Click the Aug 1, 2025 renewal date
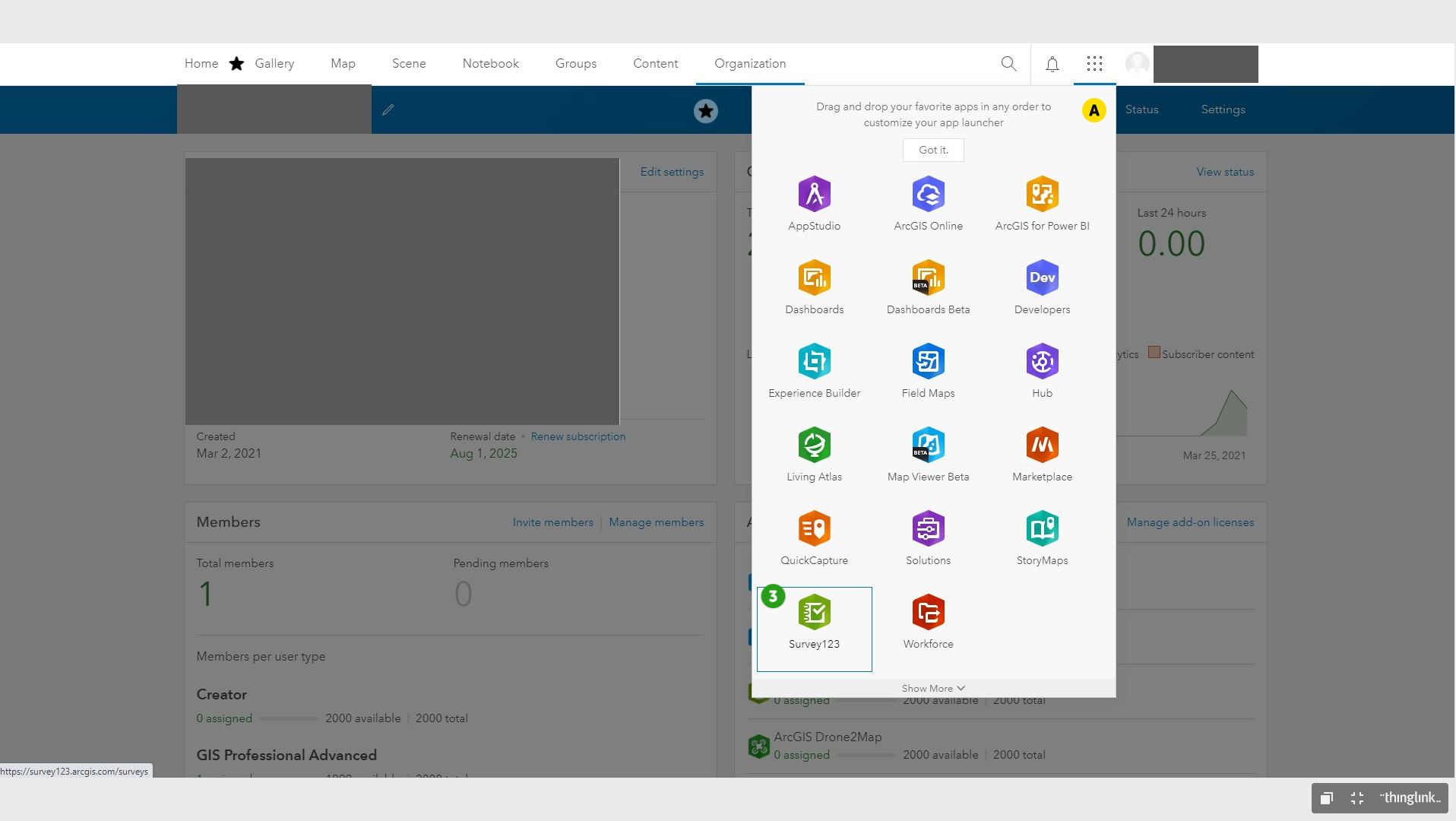 pos(483,454)
